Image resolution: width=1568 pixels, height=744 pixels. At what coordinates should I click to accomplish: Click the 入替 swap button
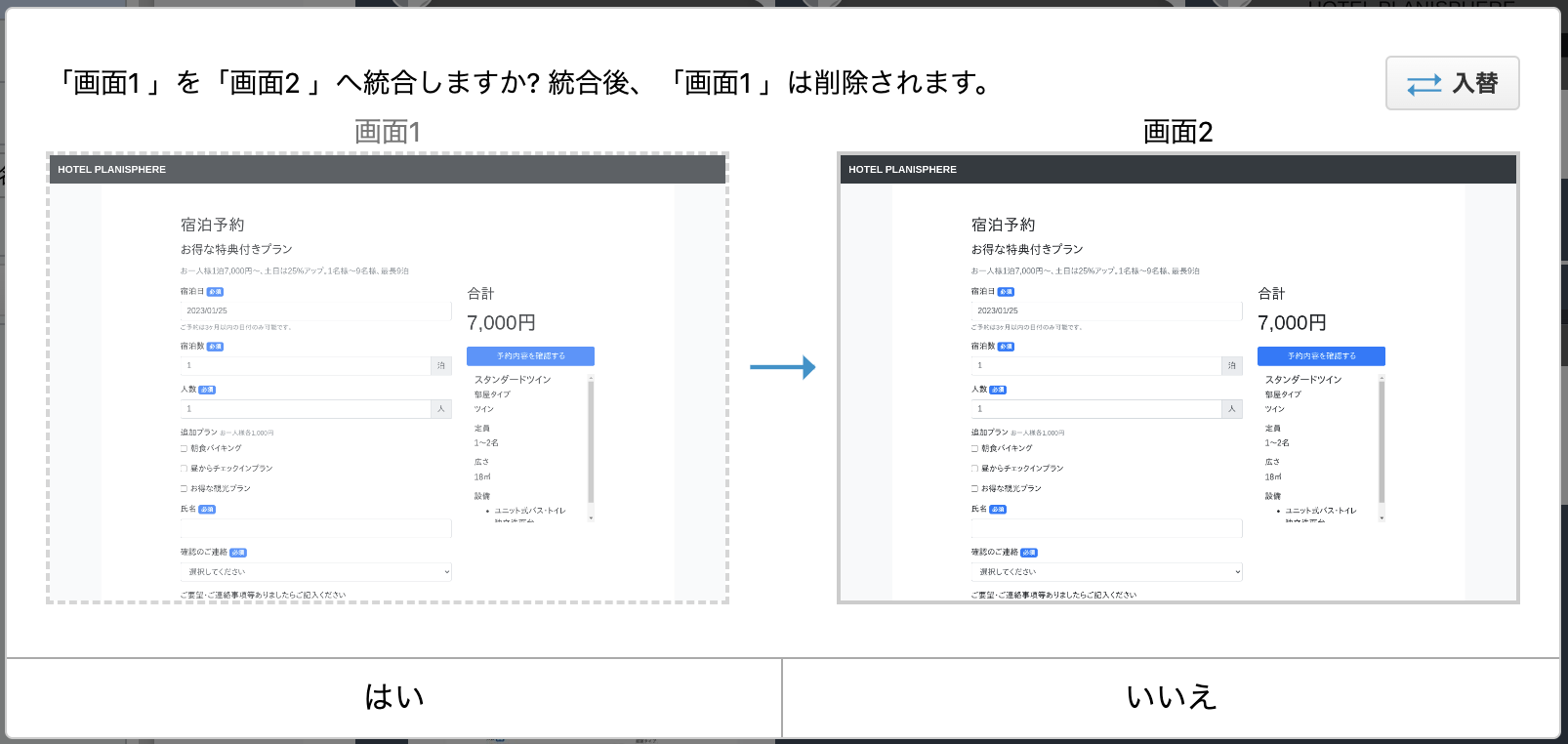click(x=1452, y=83)
